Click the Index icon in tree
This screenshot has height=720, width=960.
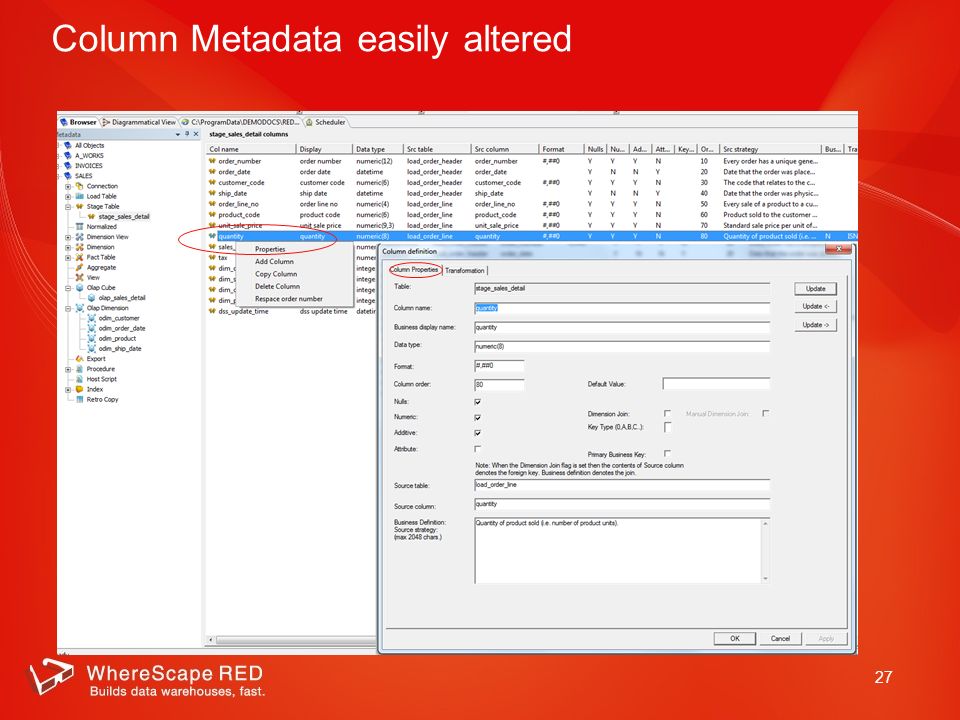click(x=79, y=389)
